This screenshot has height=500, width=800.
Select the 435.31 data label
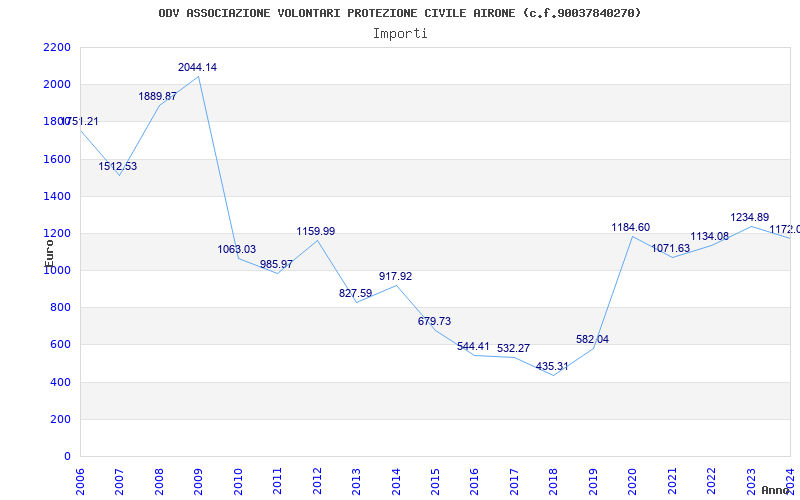point(552,367)
